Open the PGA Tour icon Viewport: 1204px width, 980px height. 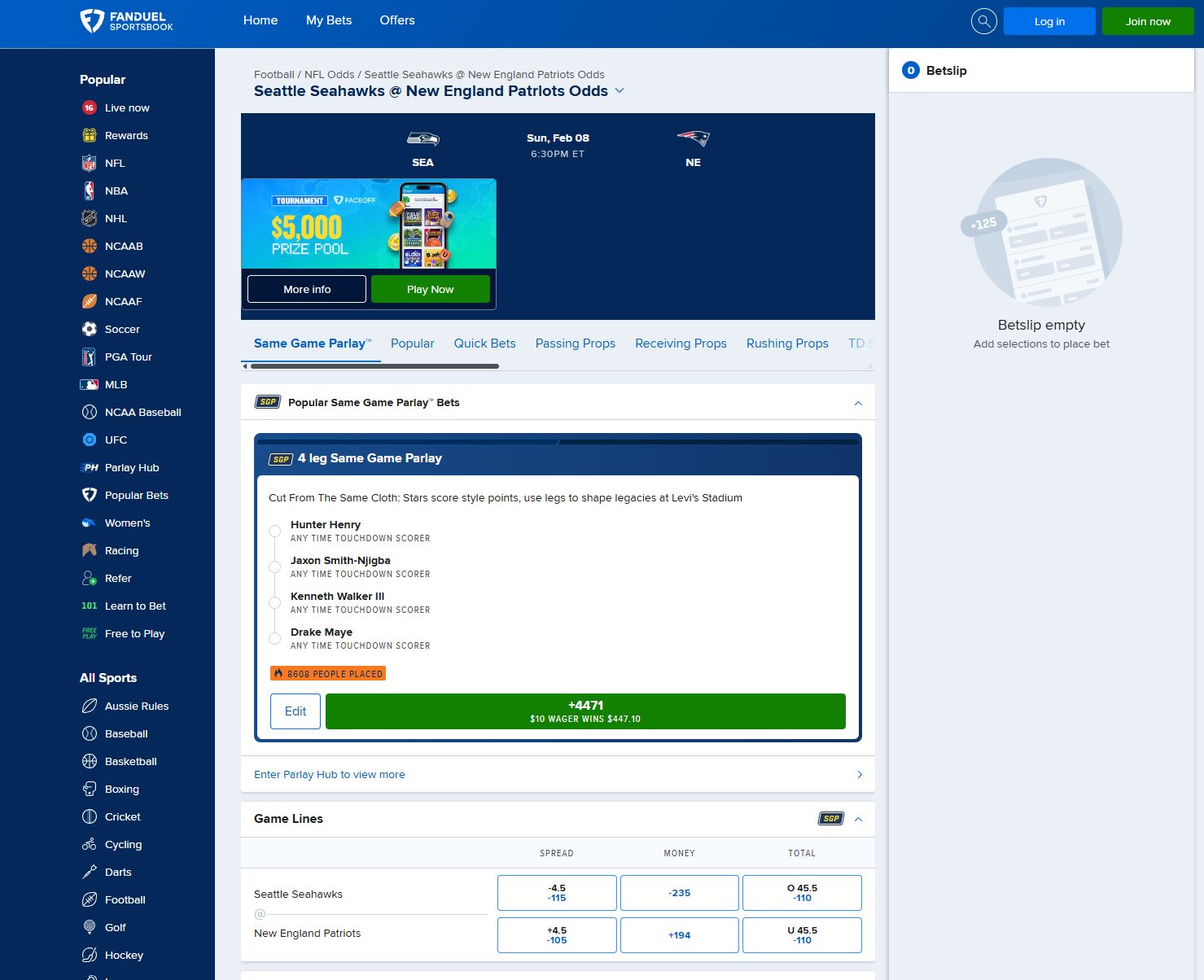click(90, 357)
